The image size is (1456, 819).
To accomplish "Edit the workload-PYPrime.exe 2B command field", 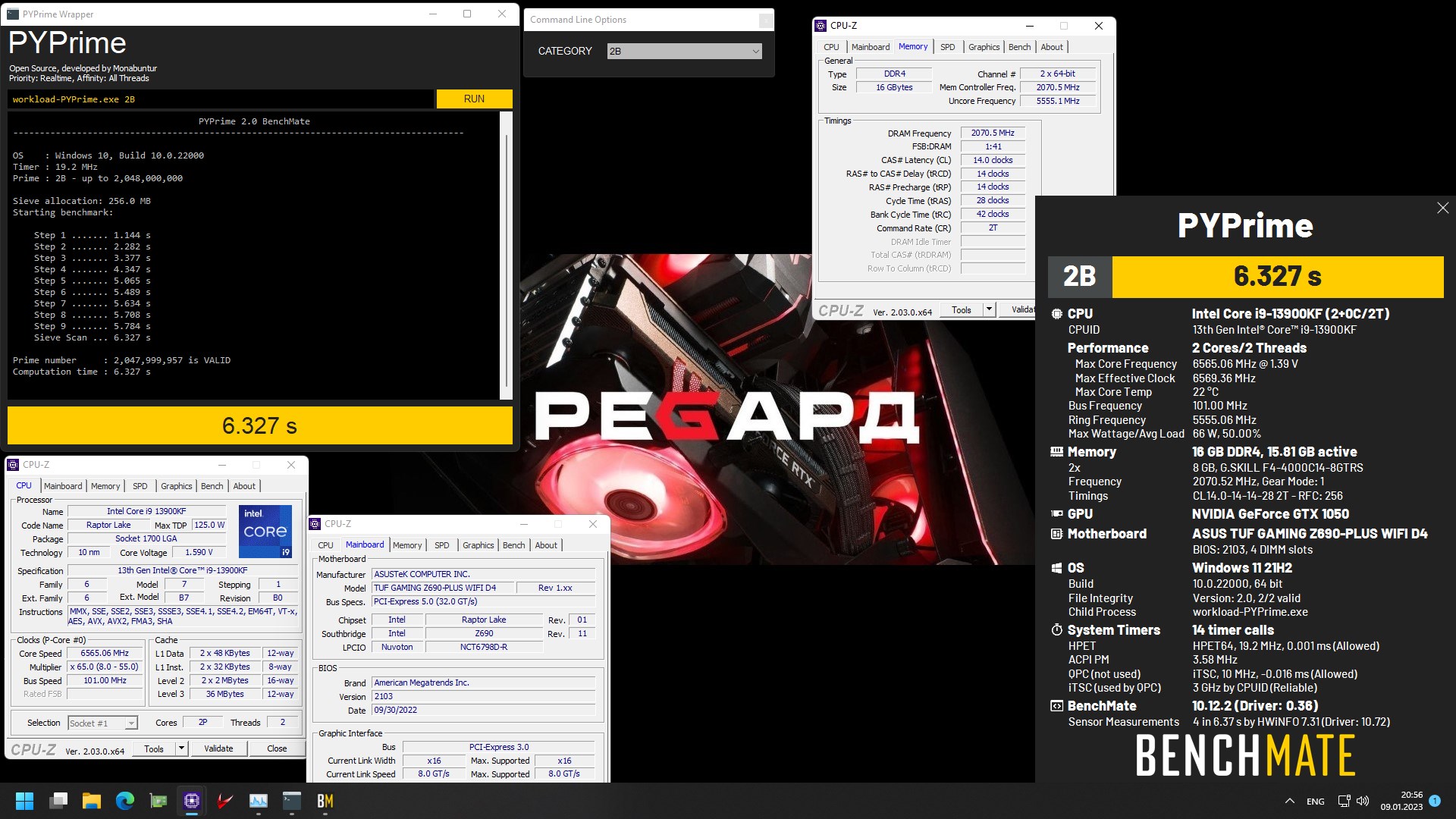I will coord(221,99).
